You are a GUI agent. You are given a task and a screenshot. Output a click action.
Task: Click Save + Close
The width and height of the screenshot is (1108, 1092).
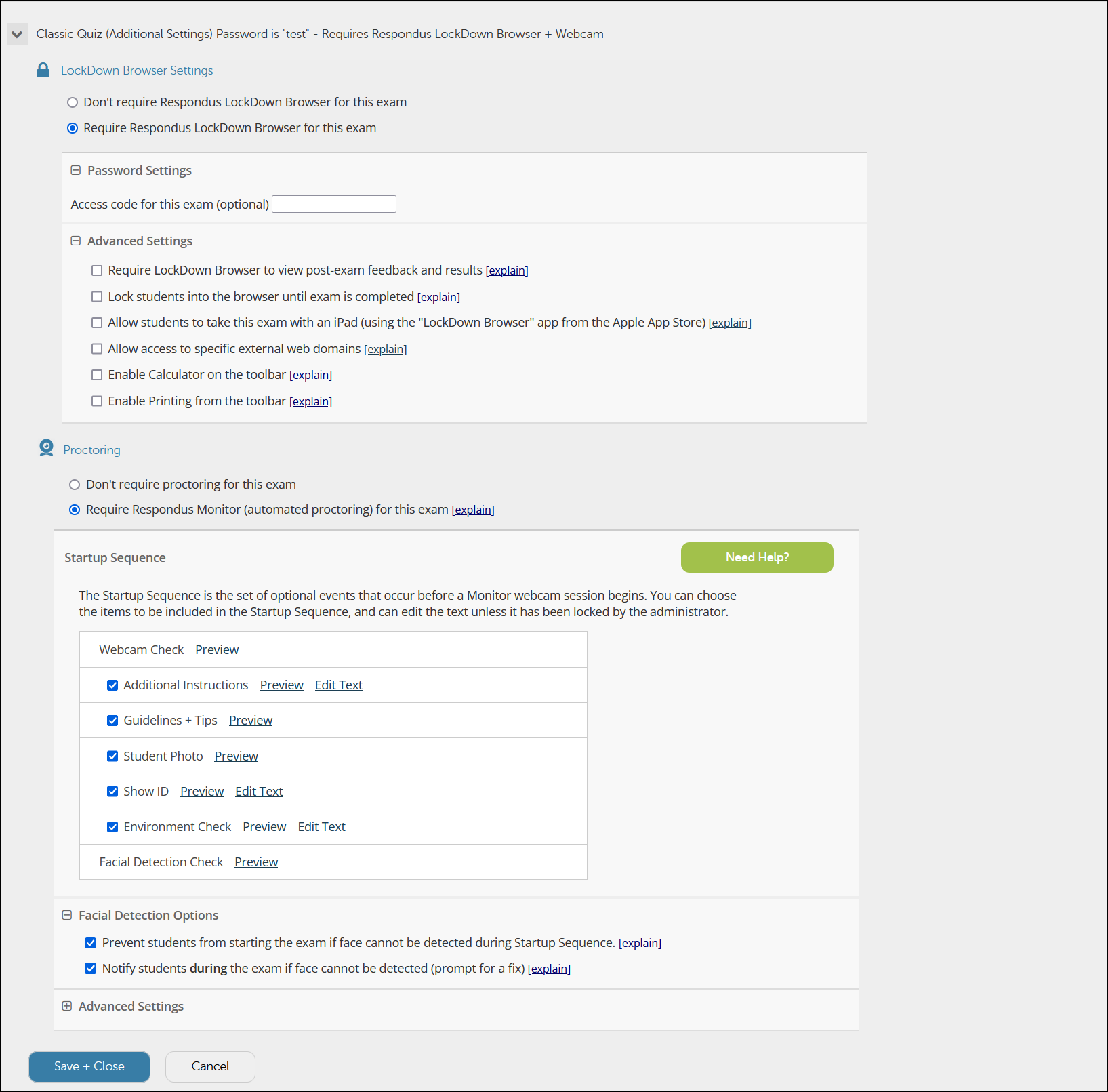89,1066
